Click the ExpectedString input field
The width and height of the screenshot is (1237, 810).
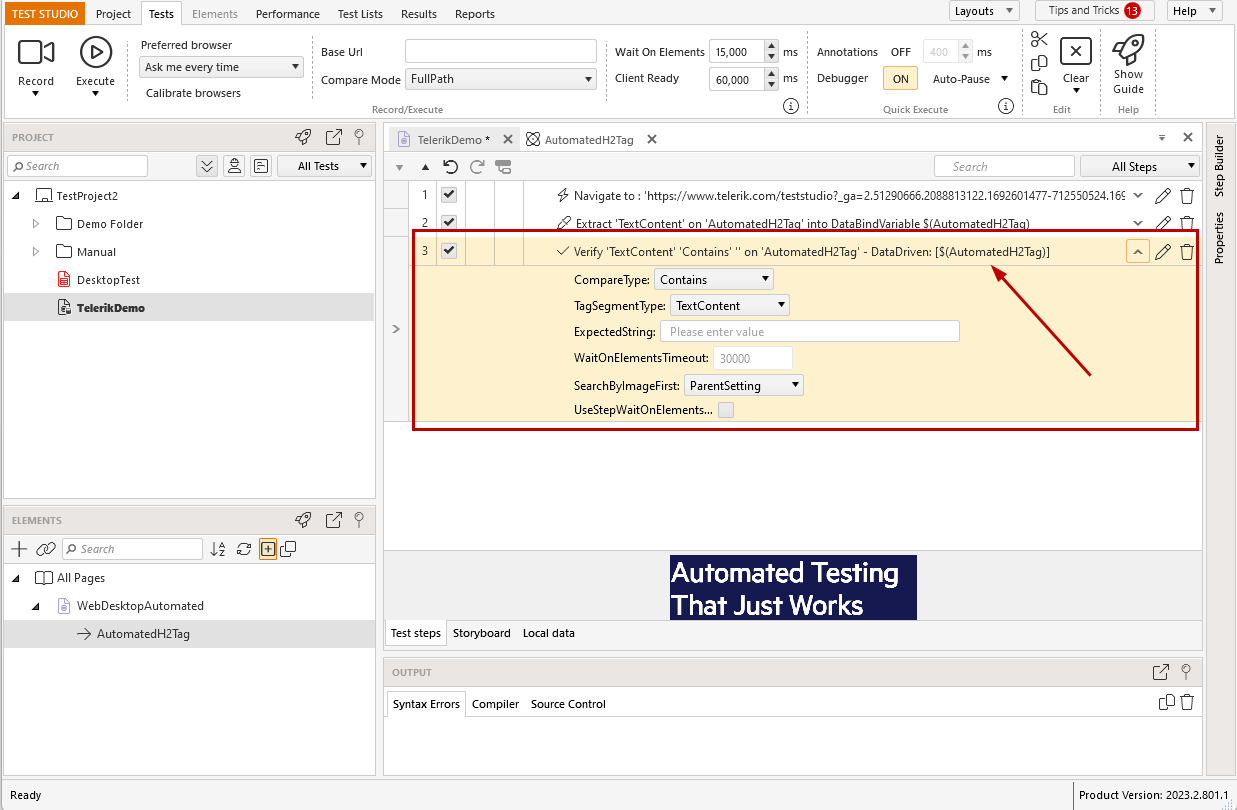(x=810, y=332)
